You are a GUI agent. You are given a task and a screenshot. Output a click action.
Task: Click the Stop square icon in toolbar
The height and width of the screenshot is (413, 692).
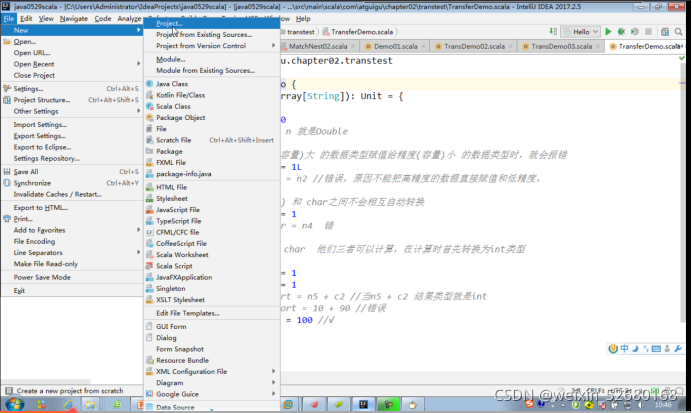[648, 31]
